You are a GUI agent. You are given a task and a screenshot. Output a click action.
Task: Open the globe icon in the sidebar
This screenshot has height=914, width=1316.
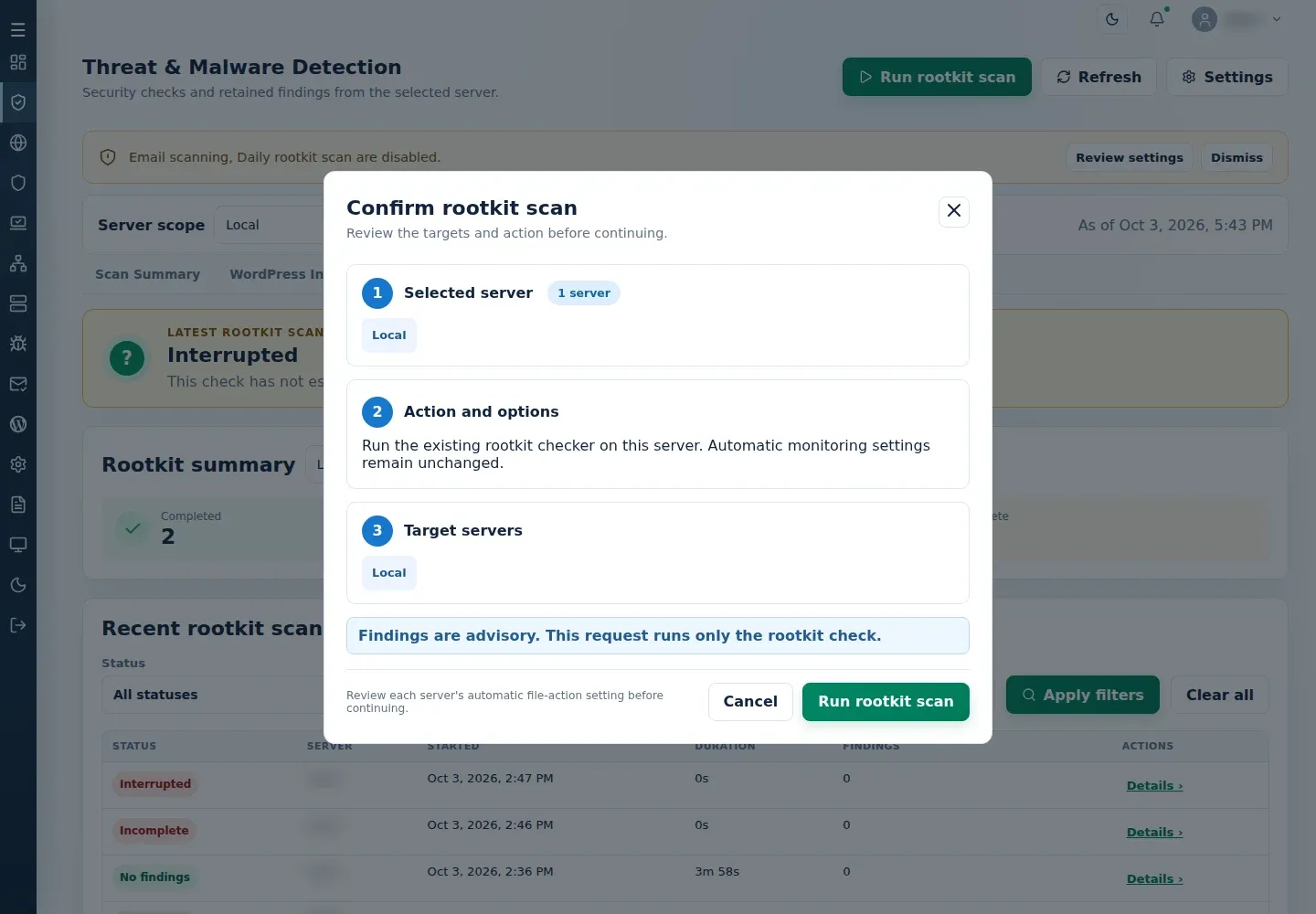(x=18, y=143)
